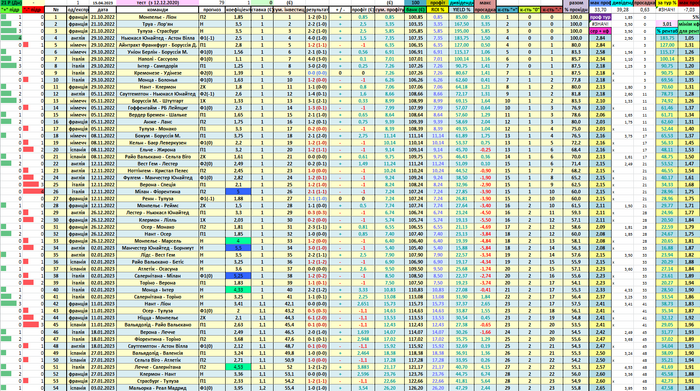Click the 'Тулуза - Монако' cell
This screenshot has width=700, height=391.
tap(158, 129)
